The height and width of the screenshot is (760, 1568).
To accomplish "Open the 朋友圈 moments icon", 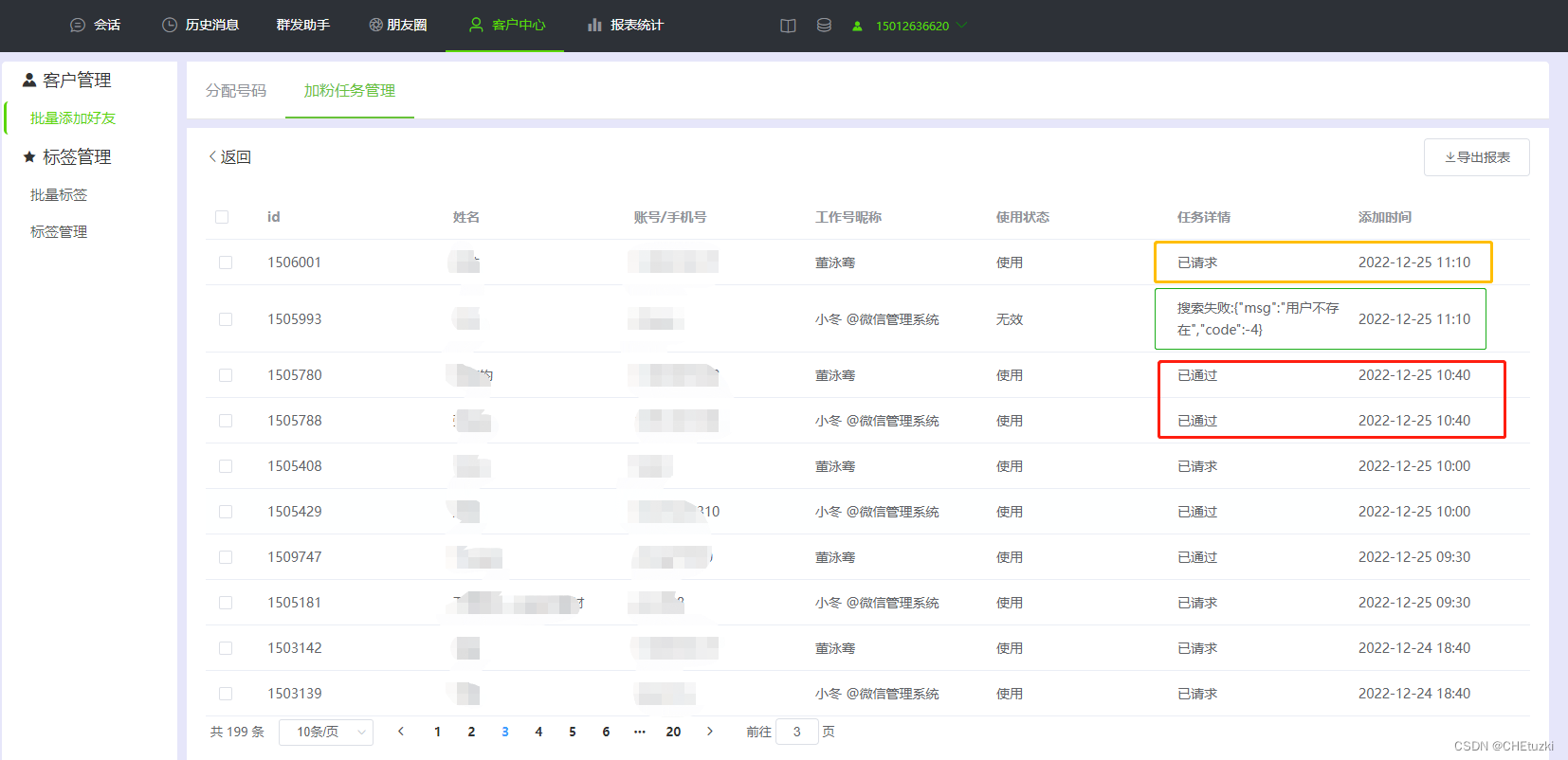I will point(375,26).
